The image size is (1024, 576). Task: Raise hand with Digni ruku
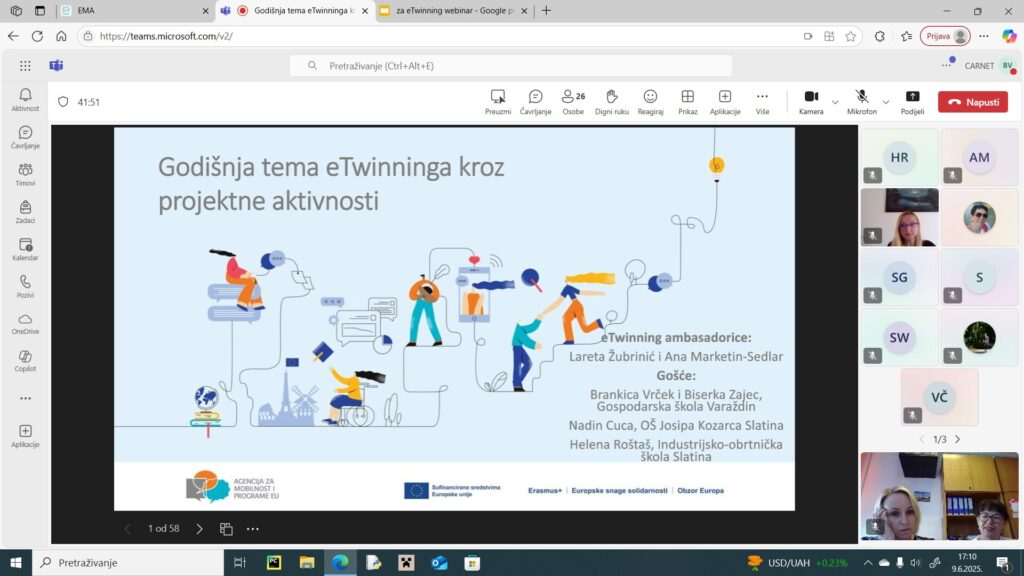coord(611,102)
